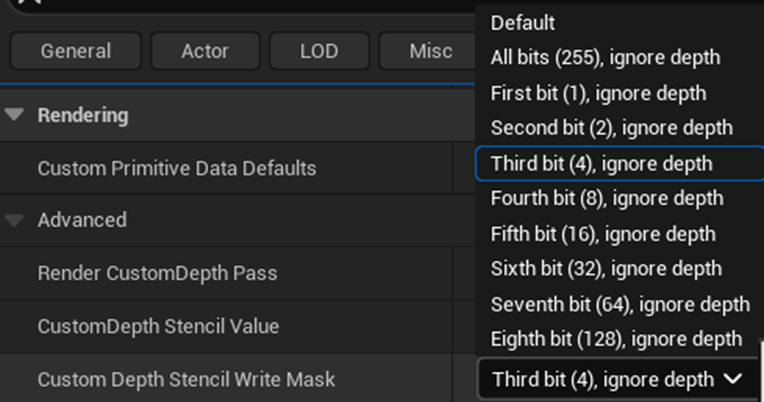Click the CustomDepth Stencil Value property label
The width and height of the screenshot is (764, 402).
[x=158, y=326]
